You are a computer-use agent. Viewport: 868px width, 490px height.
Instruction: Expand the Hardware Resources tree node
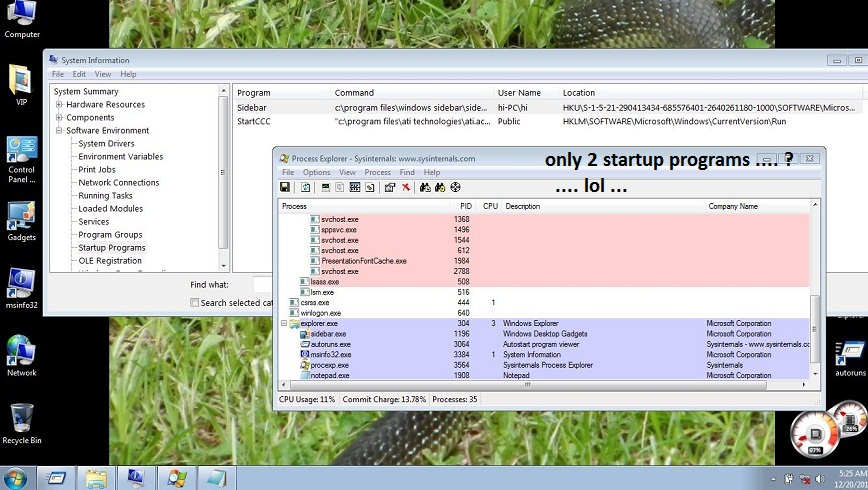(x=59, y=104)
